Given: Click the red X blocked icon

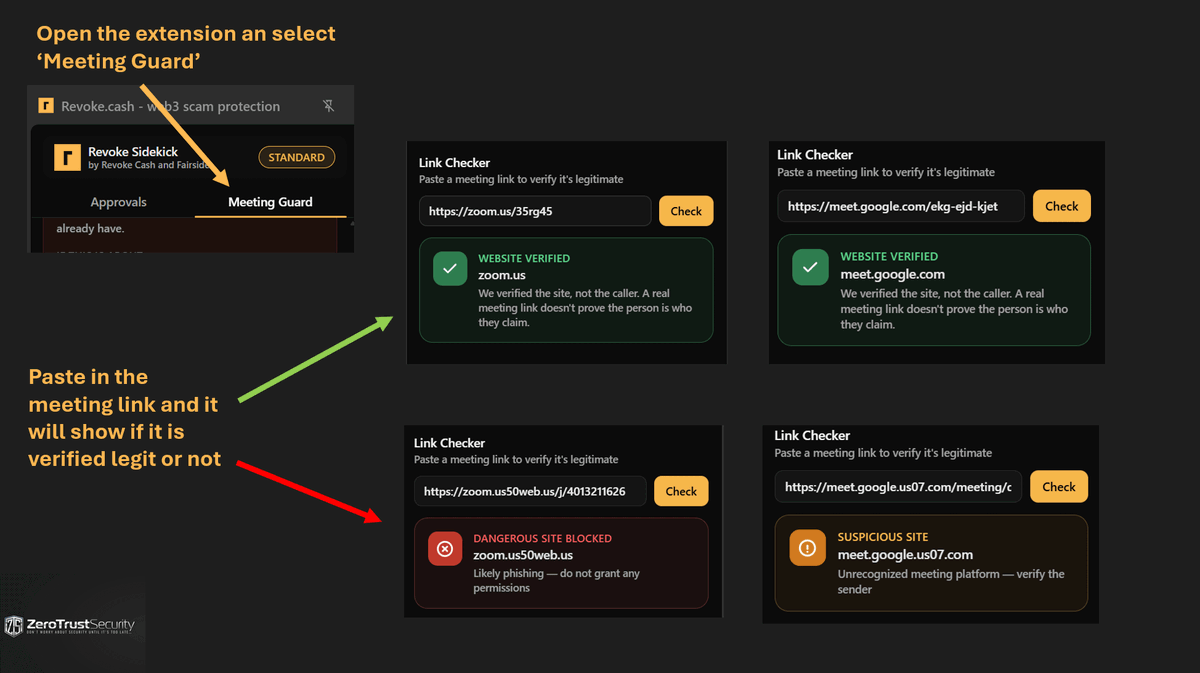Looking at the screenshot, I should (x=445, y=549).
